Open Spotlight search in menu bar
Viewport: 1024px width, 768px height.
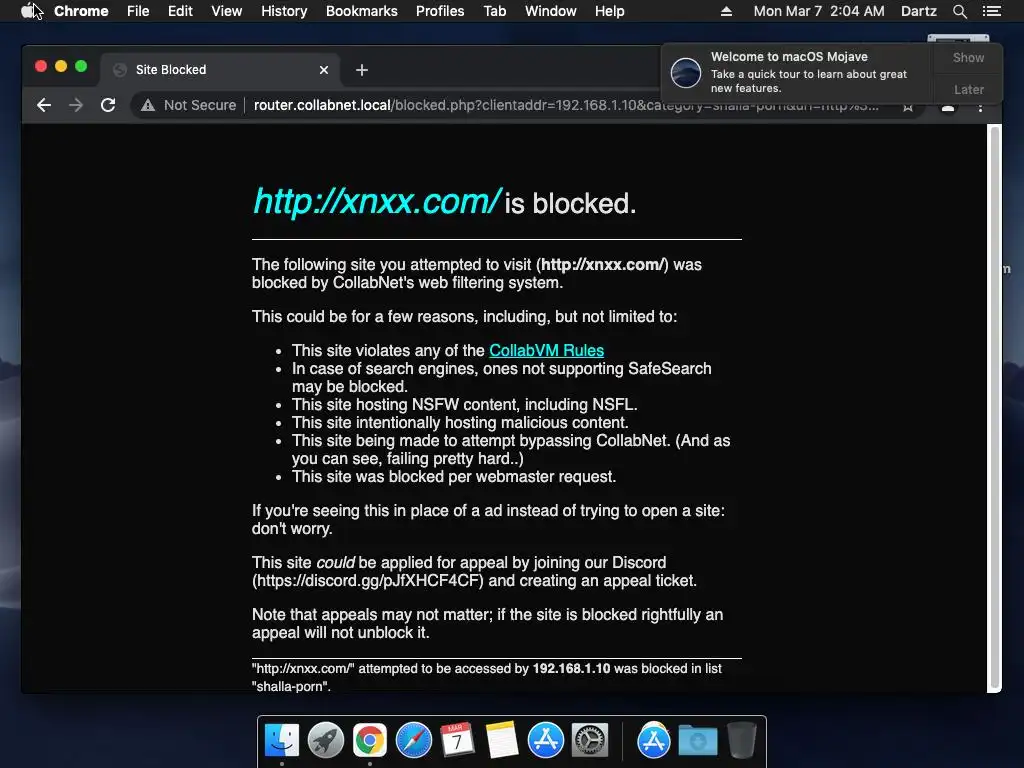[x=959, y=11]
